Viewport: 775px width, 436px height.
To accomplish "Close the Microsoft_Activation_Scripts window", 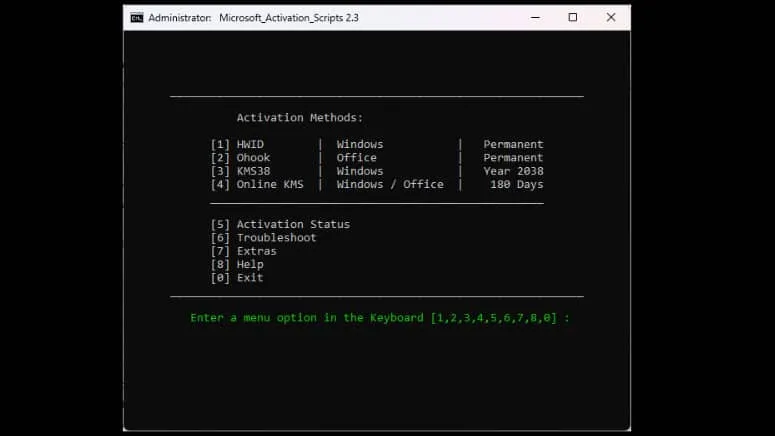I will click(611, 18).
